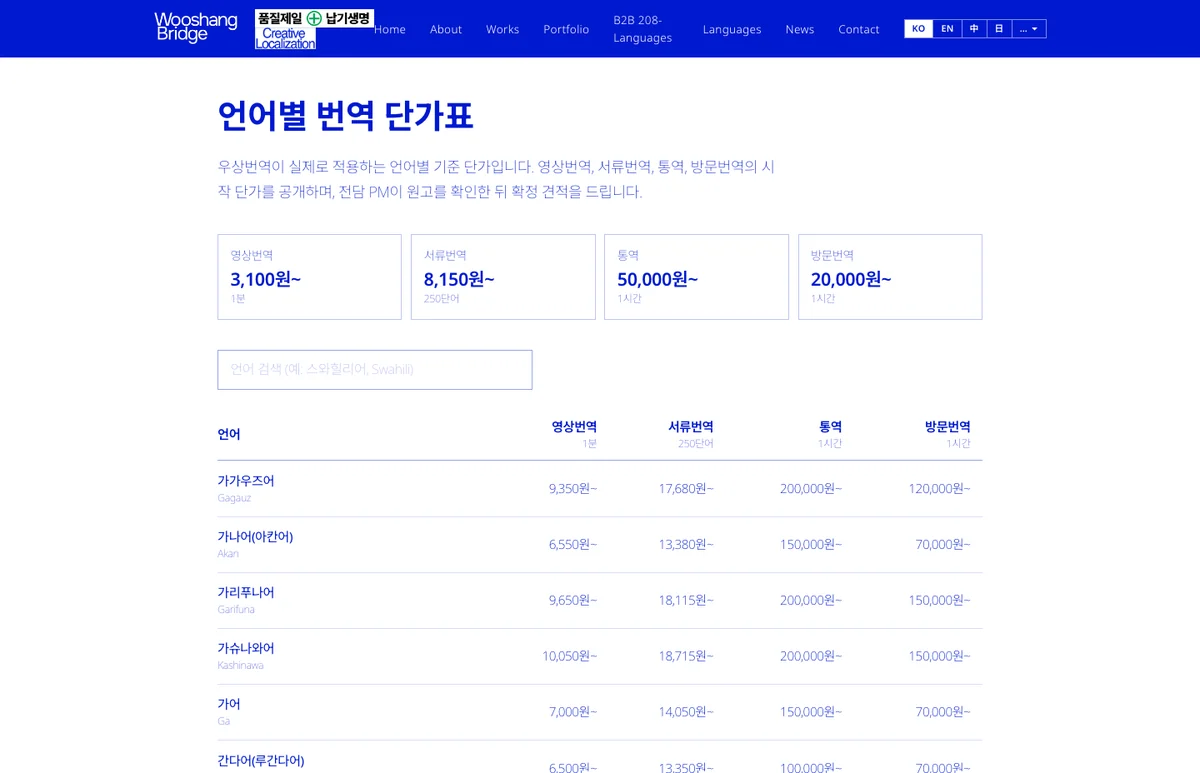This screenshot has height=773, width=1200.
Task: Click the Wooshang Bridge logo
Action: (x=196, y=28)
